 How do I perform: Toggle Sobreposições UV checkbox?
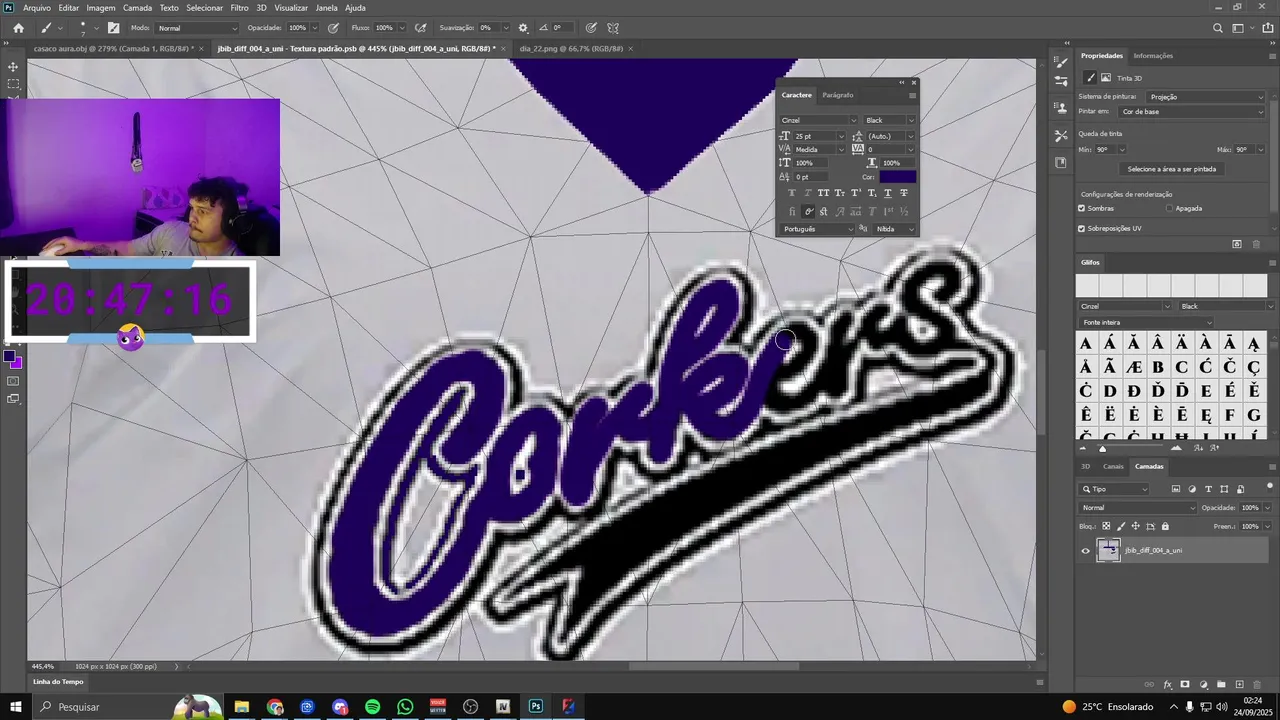tap(1082, 228)
